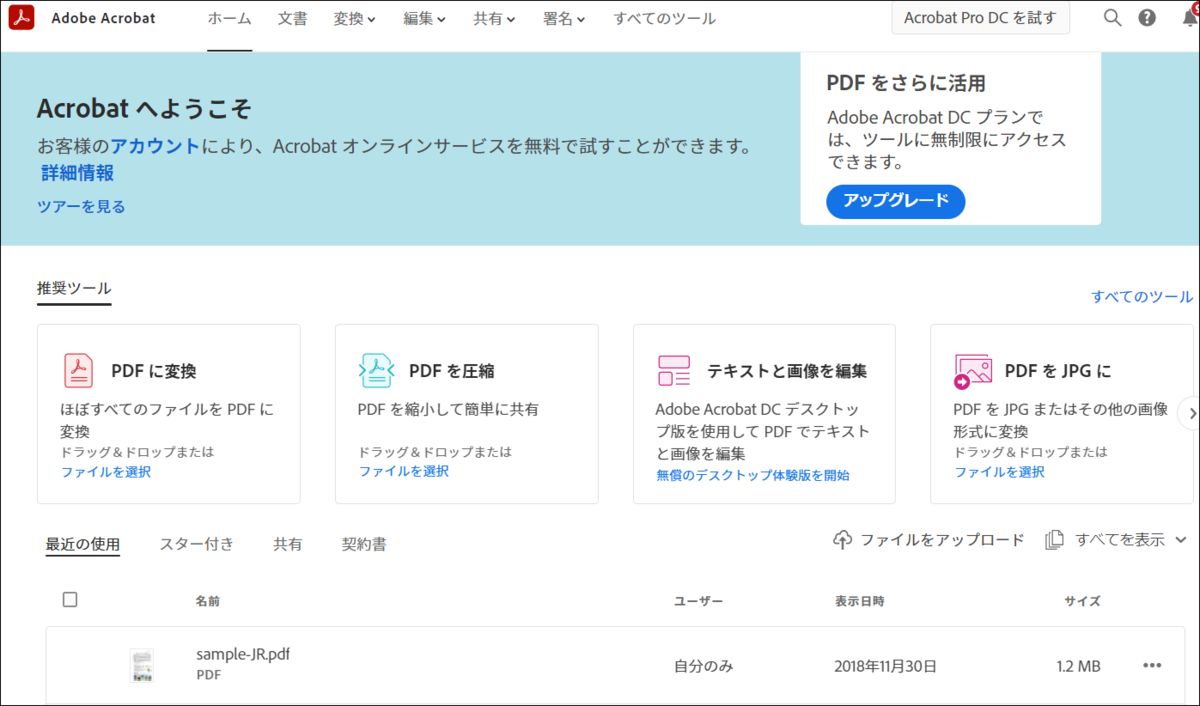This screenshot has height=706, width=1200.
Task: Click the ツアーを見る link
Action: click(81, 207)
